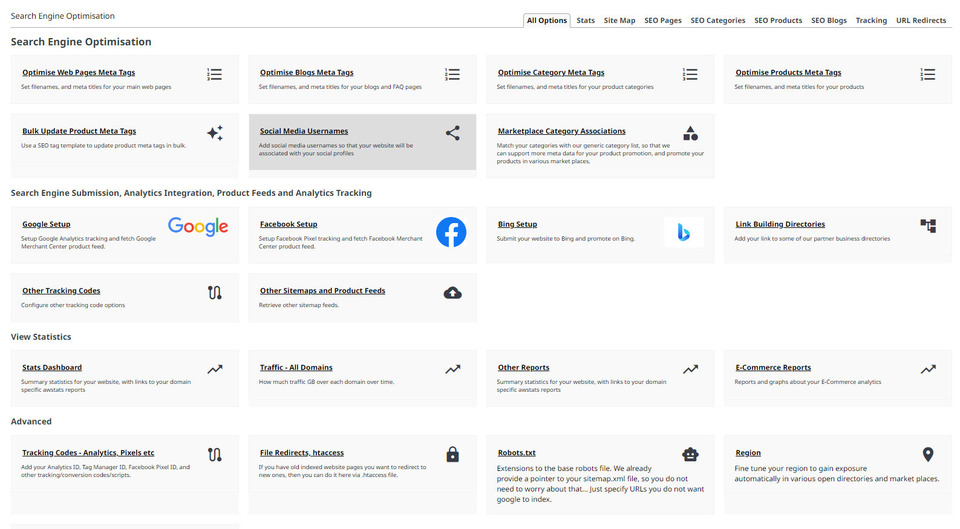The height and width of the screenshot is (529, 960).
Task: Click the trending arrow icon on Stats Dashboard
Action: click(215, 369)
